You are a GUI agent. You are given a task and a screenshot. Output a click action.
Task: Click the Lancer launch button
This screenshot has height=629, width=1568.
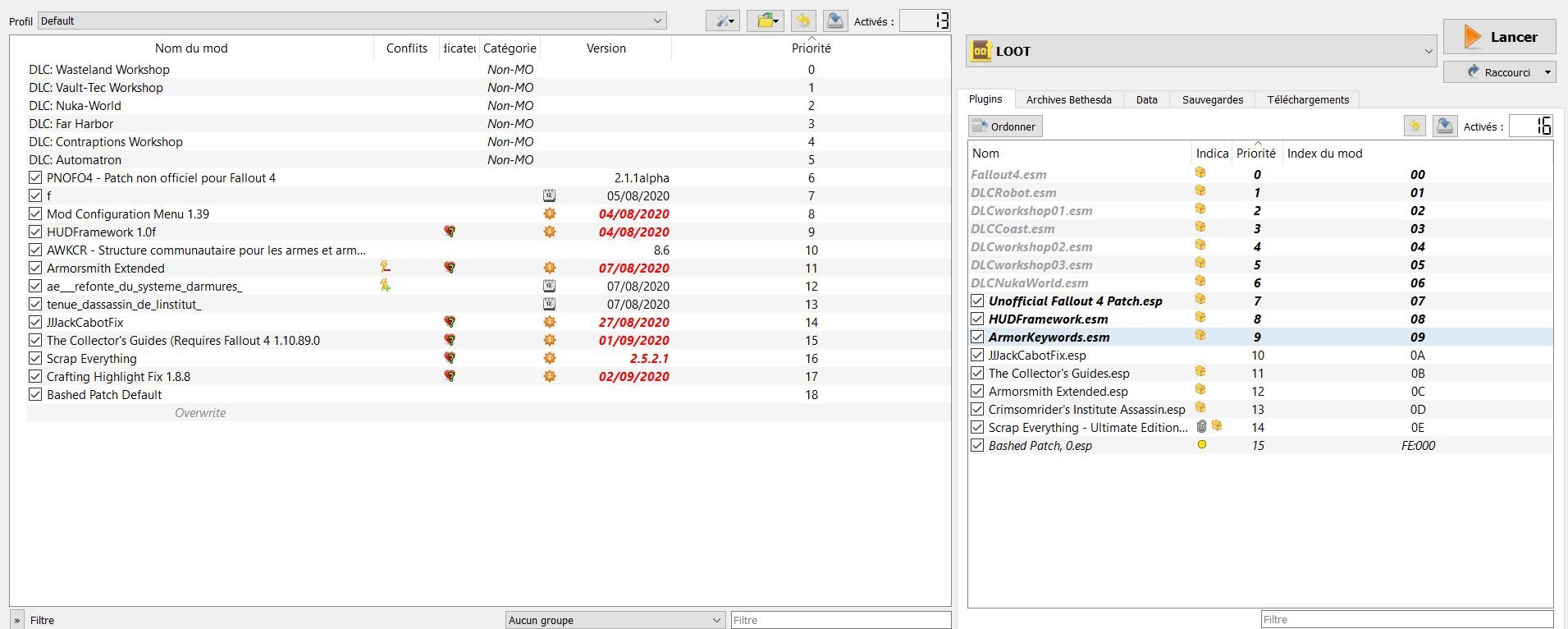coord(1499,37)
